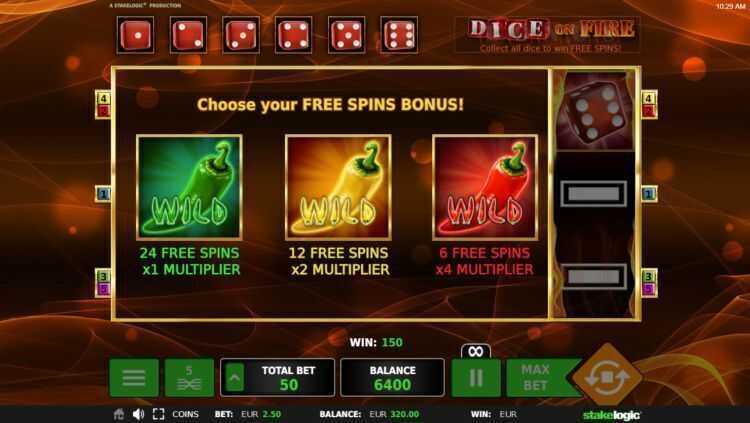Screen dimensions: 750x423
Task: Pick the red chili 6 free spins bonus
Action: tap(485, 187)
